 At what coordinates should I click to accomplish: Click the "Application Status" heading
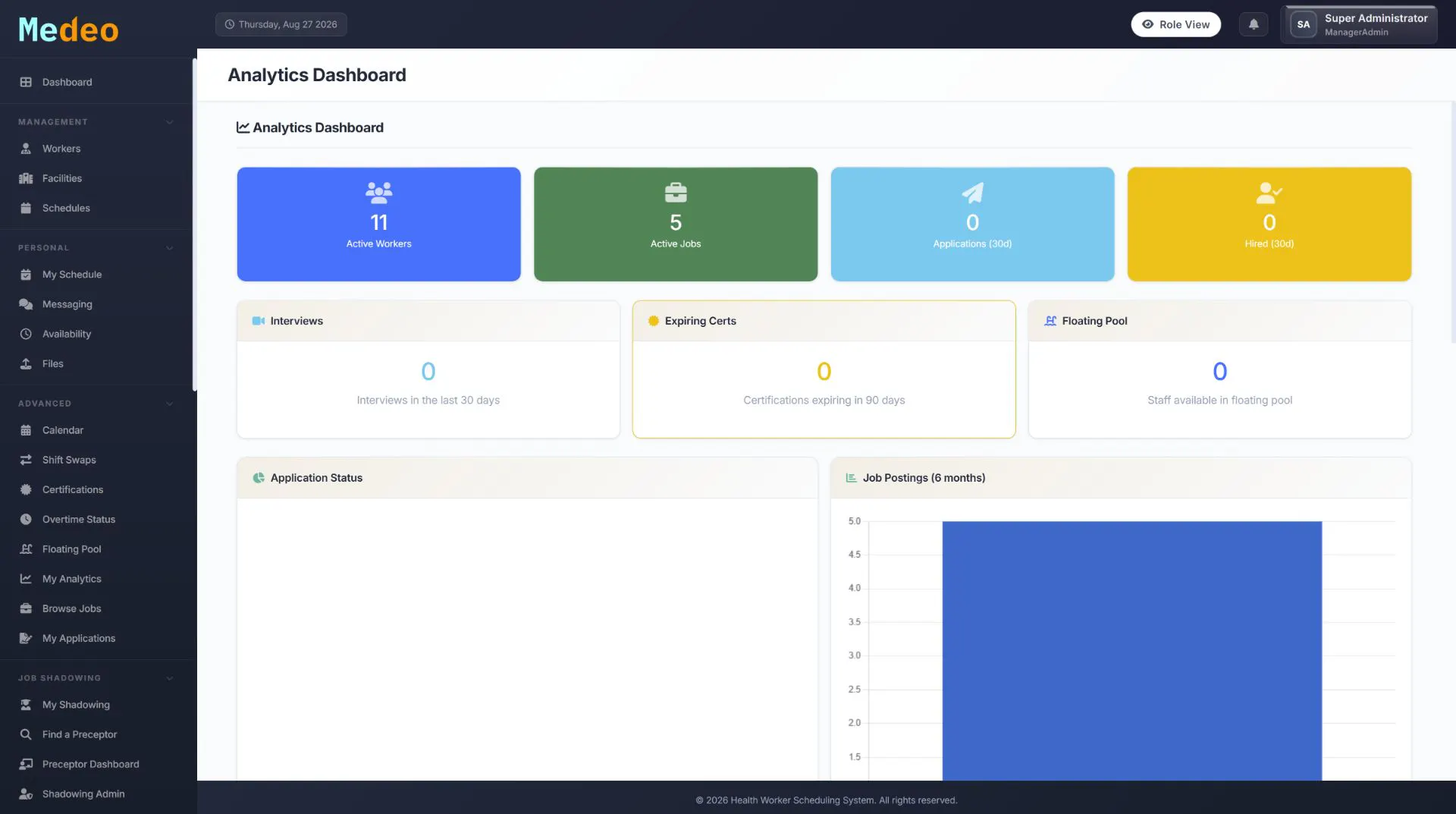pos(316,478)
